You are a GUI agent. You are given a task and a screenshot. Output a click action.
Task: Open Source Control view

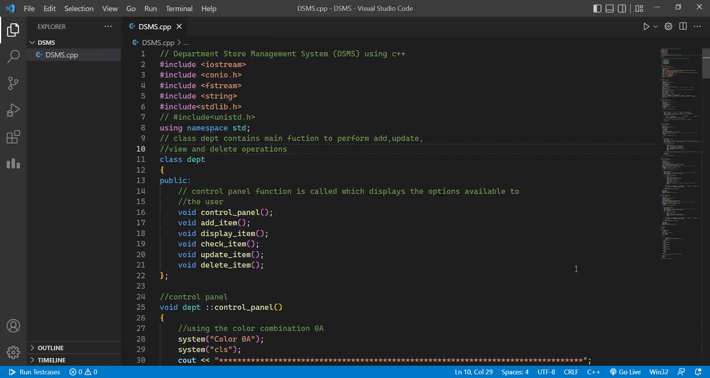click(x=13, y=83)
